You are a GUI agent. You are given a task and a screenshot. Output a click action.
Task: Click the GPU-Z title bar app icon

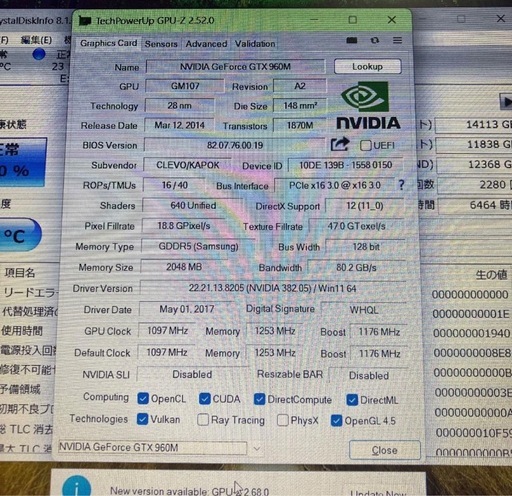tap(85, 21)
